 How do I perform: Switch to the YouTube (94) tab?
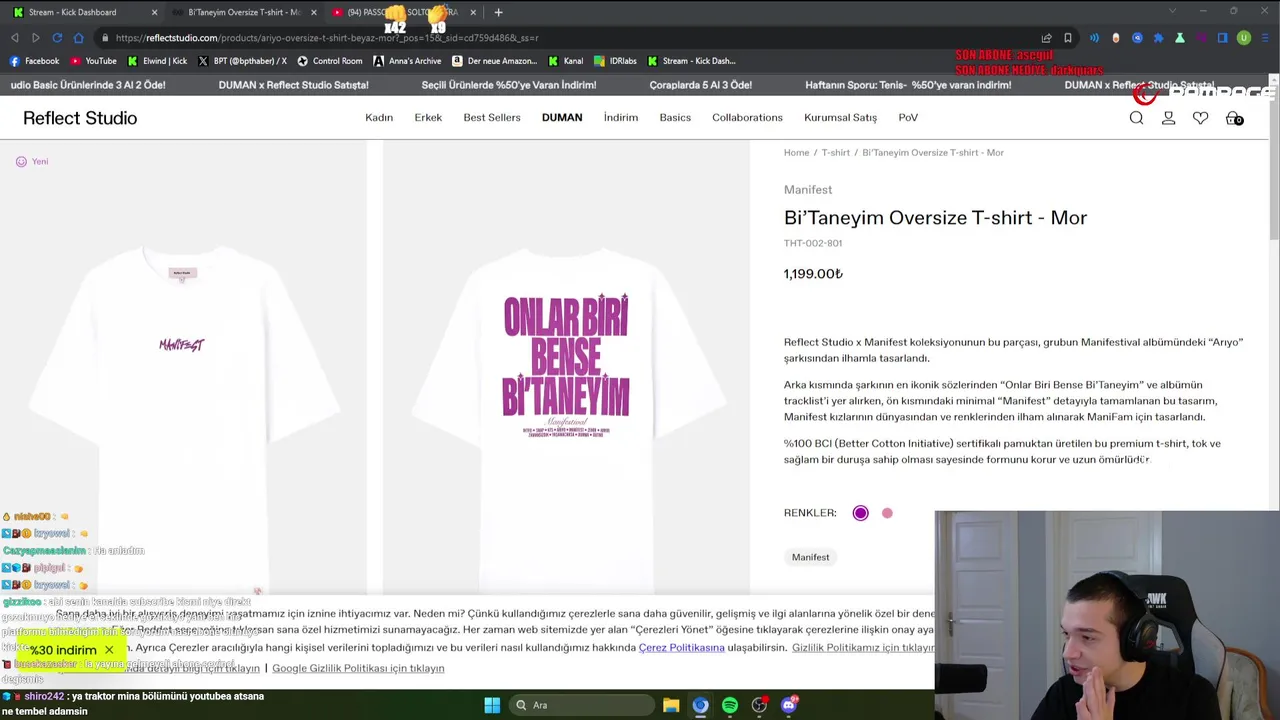(400, 12)
